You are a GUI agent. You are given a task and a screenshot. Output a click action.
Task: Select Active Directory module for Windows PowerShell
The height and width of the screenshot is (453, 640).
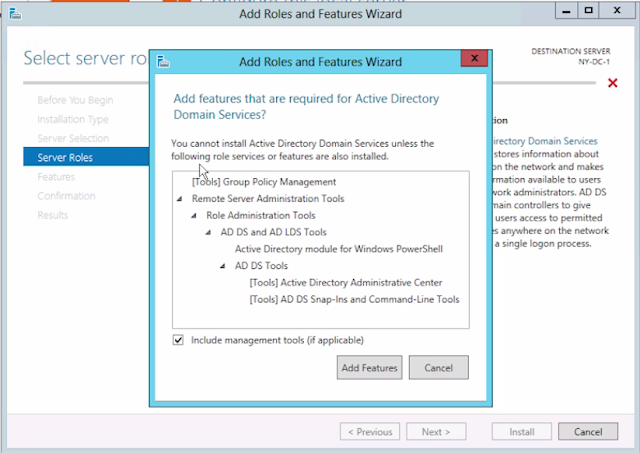(339, 249)
